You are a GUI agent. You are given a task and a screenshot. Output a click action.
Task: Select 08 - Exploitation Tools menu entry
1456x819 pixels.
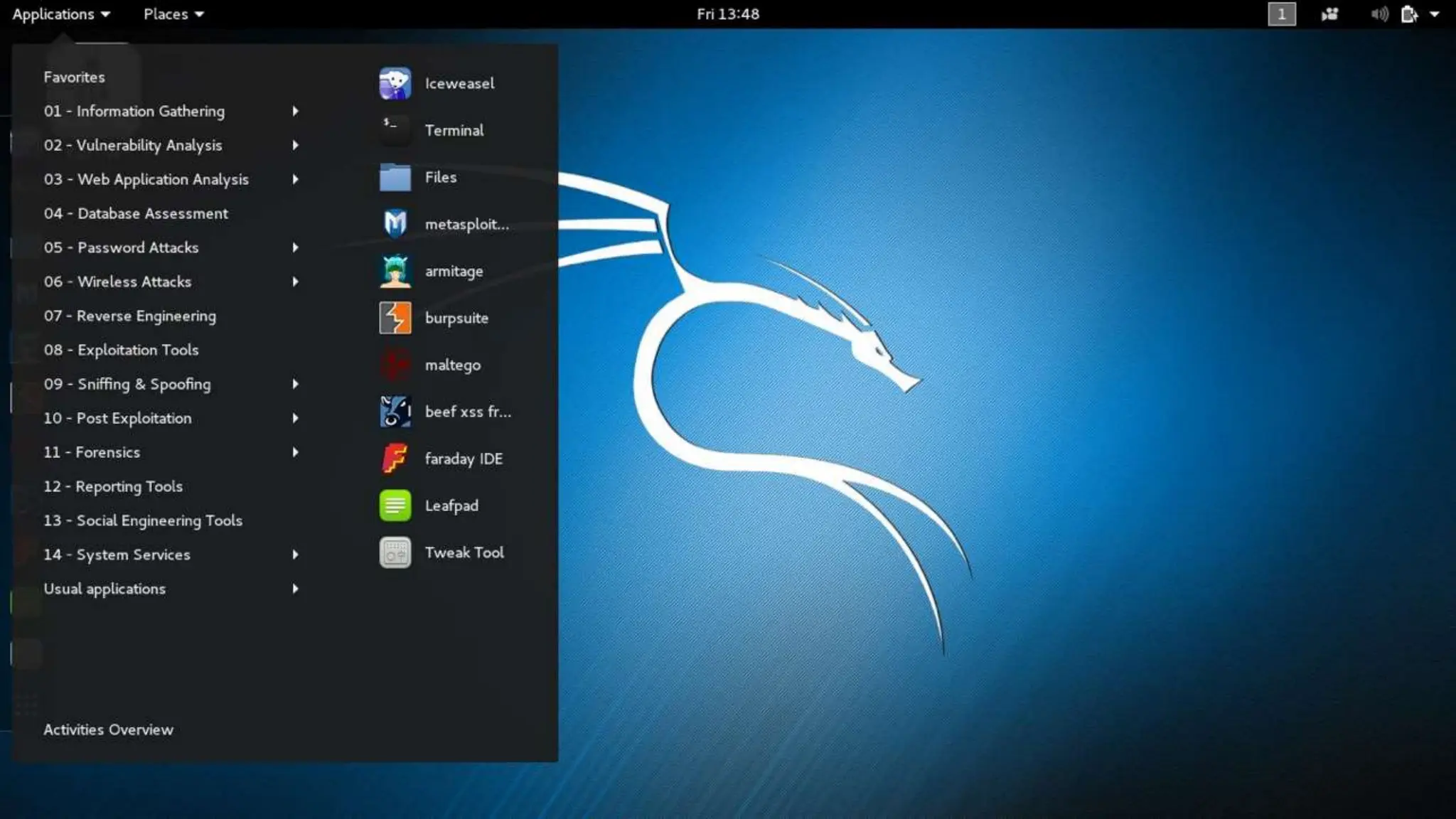click(121, 350)
